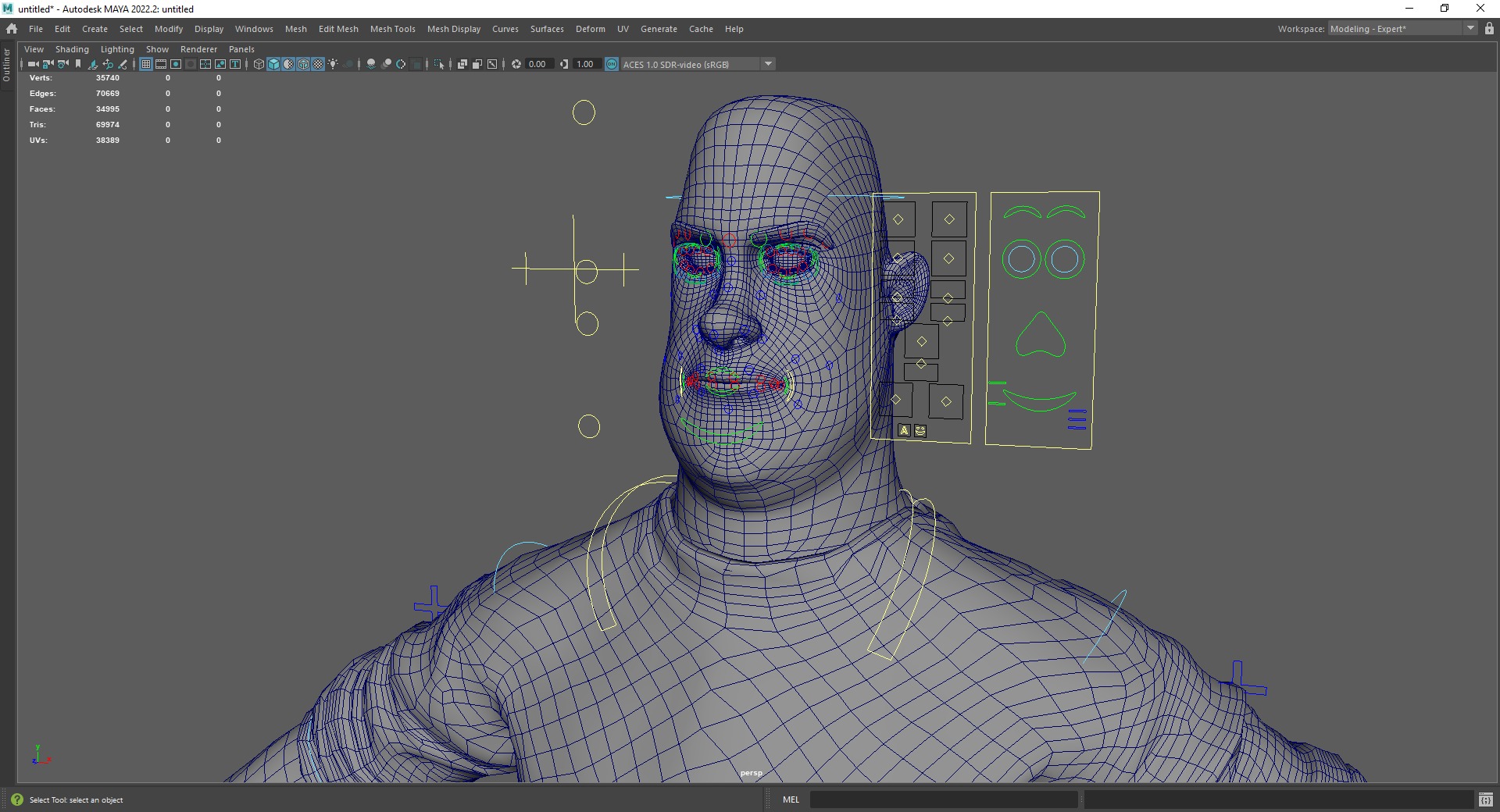Toggle the viewport Grid display
Screen dimensions: 1500x812
point(146,64)
